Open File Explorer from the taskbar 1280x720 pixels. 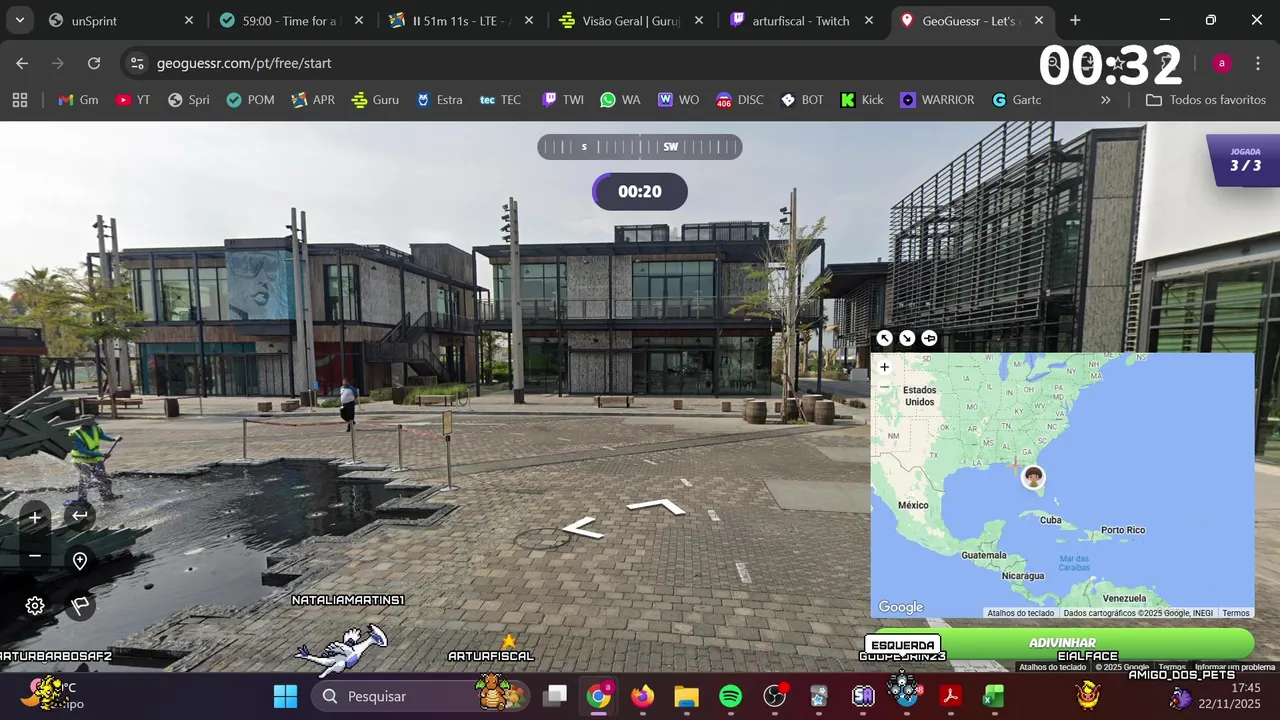686,696
